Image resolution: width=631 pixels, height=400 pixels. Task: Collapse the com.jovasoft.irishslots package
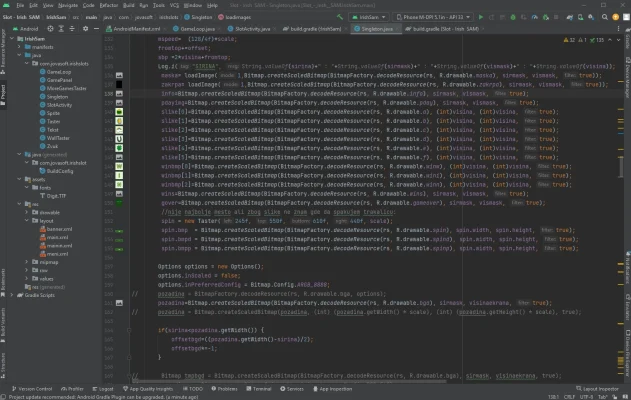[27, 64]
